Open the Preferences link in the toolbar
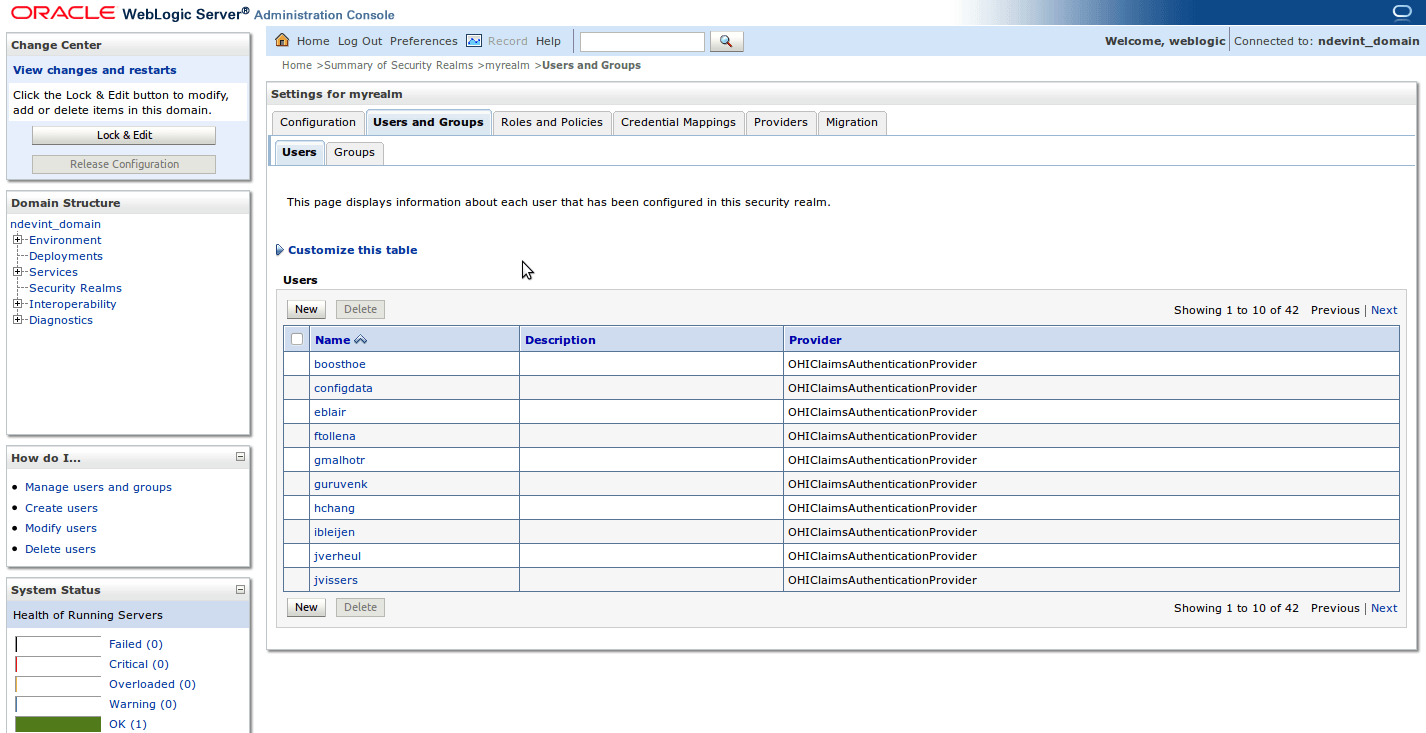 click(424, 41)
